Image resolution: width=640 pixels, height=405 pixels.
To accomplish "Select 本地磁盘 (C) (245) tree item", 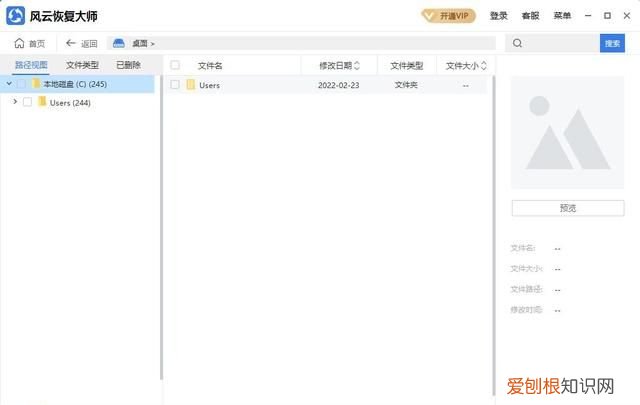I will coord(77,84).
